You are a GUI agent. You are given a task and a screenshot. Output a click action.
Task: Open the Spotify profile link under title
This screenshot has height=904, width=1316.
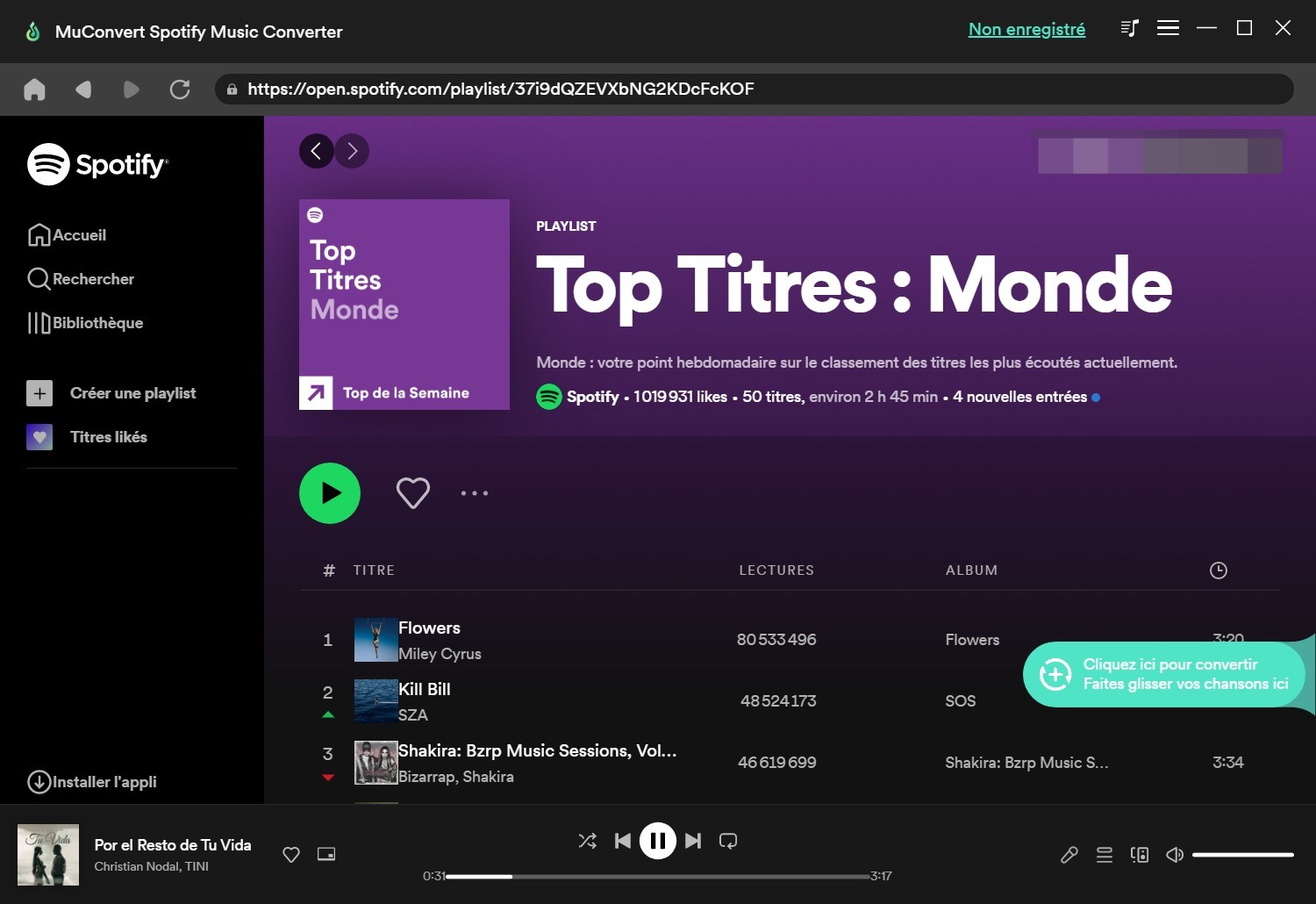pyautogui.click(x=592, y=397)
